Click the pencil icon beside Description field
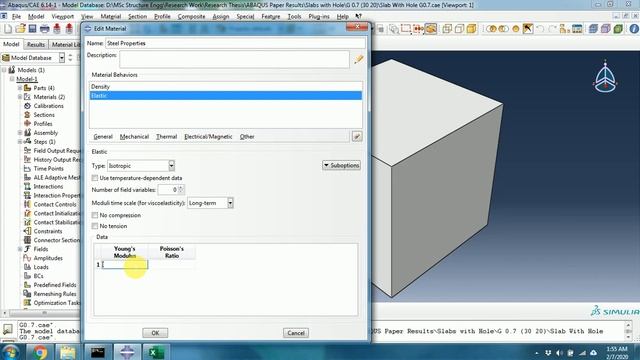This screenshot has width=640, height=360. pos(358,60)
